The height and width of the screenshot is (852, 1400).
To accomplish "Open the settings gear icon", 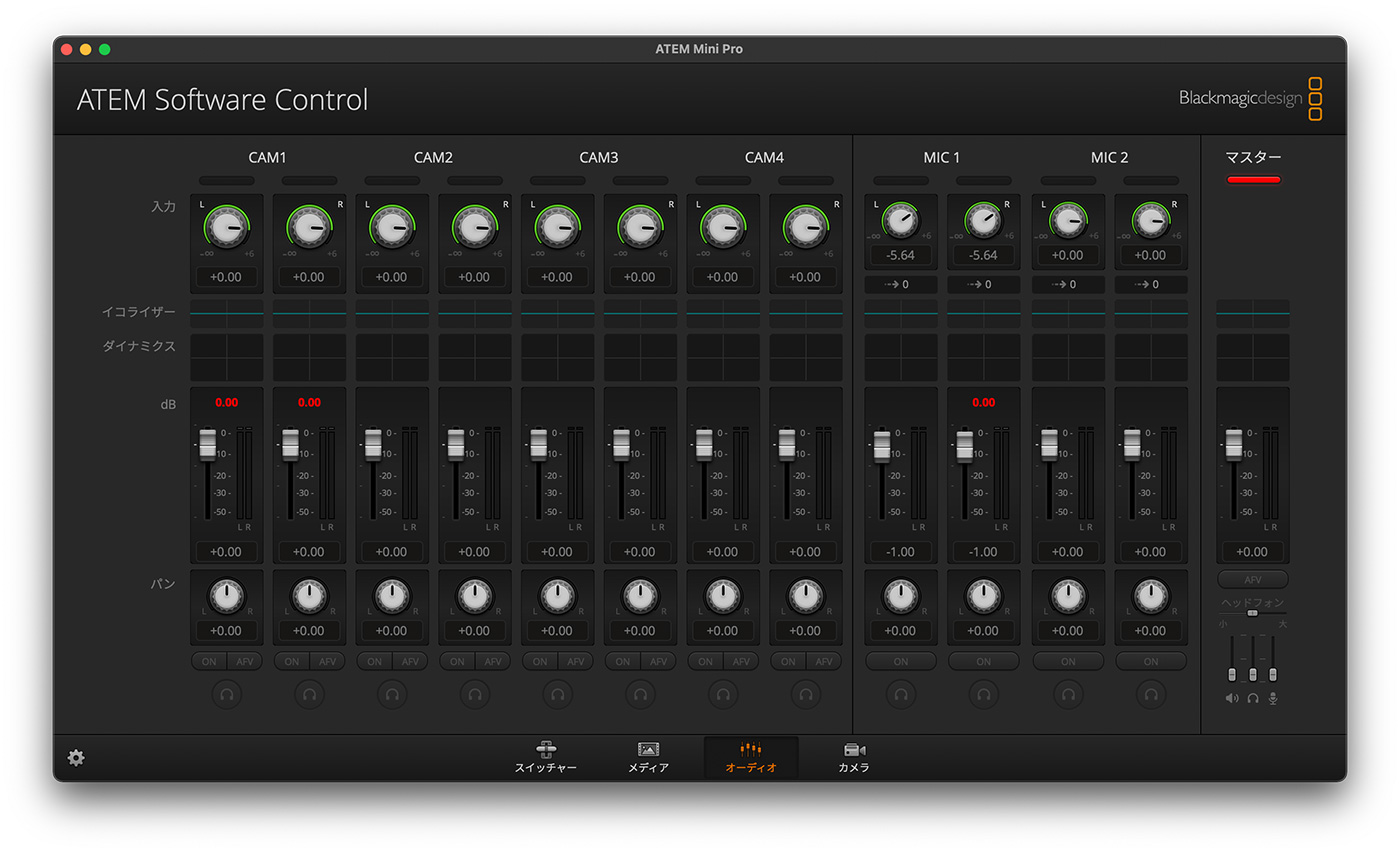I will click(x=76, y=758).
